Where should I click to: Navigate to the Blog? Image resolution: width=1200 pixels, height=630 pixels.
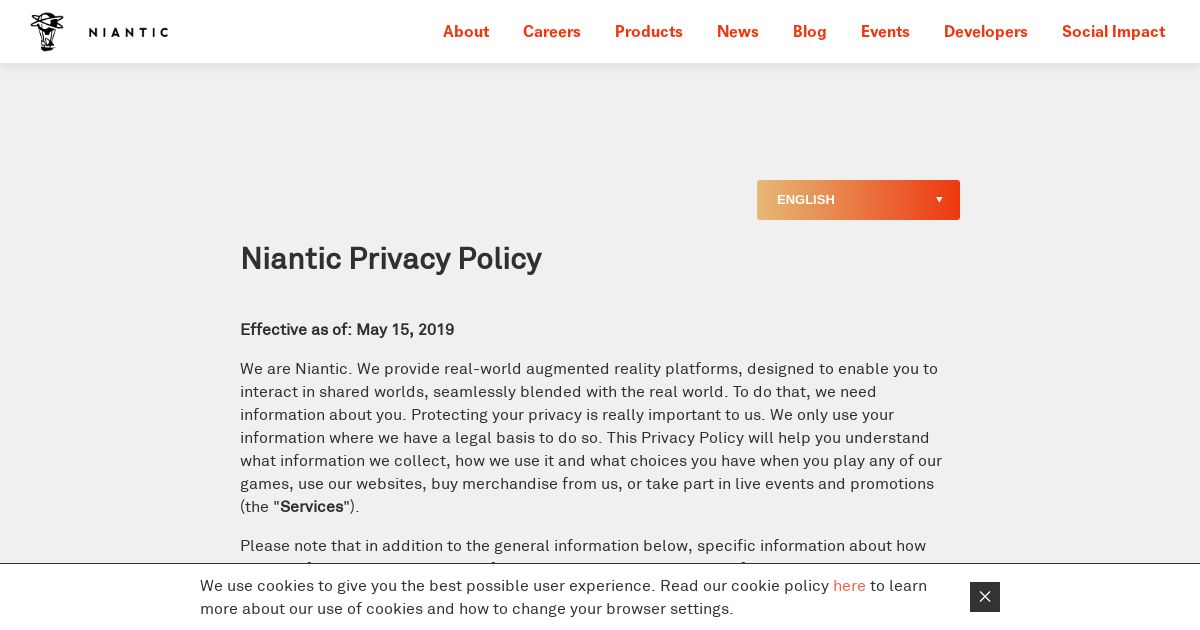coord(809,32)
